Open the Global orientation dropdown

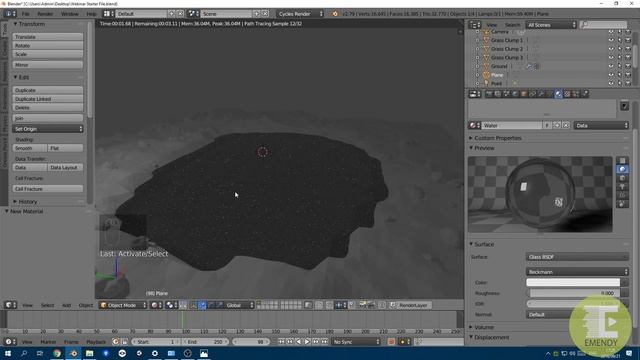240,305
